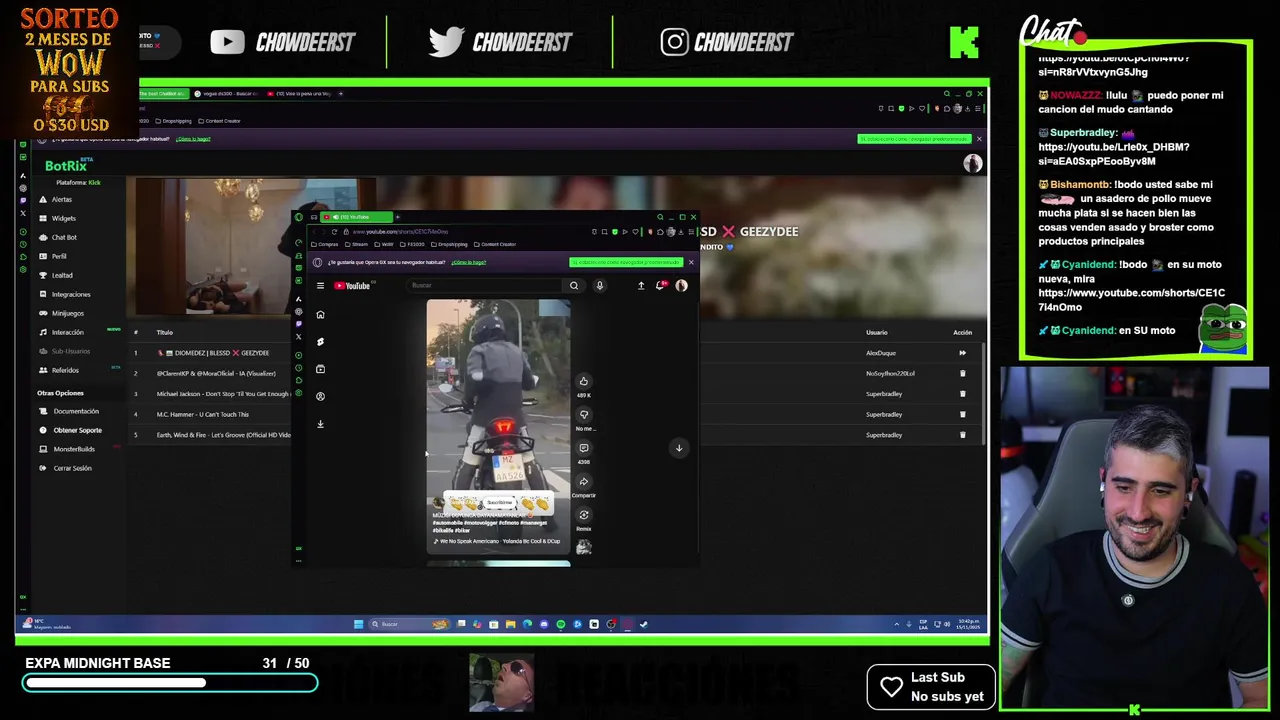Open YouTube upload/create icon

tap(641, 286)
